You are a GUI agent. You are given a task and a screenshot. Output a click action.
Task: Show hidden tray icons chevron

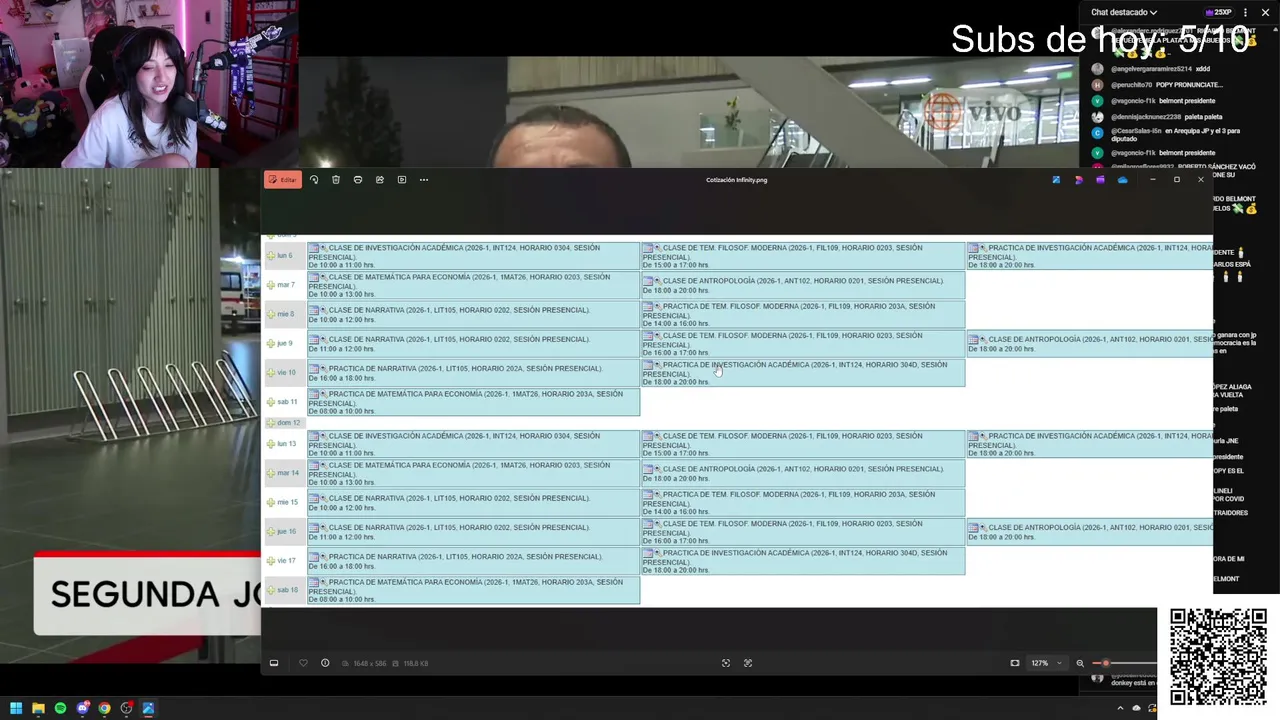[x=1120, y=708]
